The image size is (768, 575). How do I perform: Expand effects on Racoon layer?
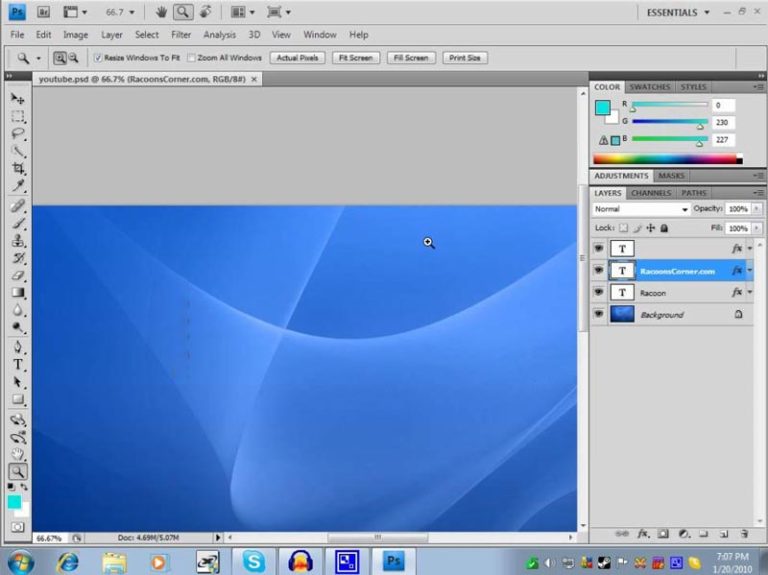point(750,292)
